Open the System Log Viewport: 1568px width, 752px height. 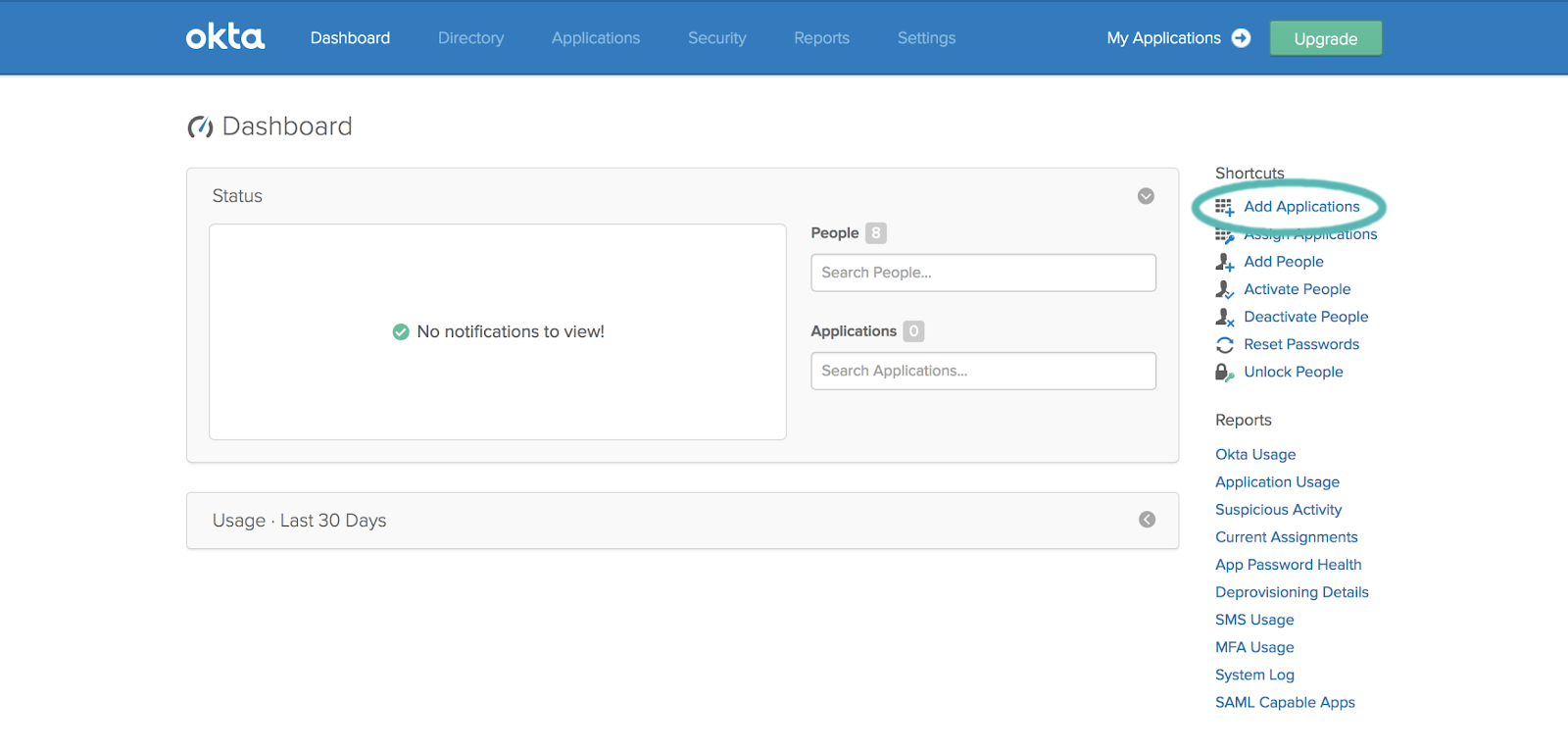(1254, 675)
